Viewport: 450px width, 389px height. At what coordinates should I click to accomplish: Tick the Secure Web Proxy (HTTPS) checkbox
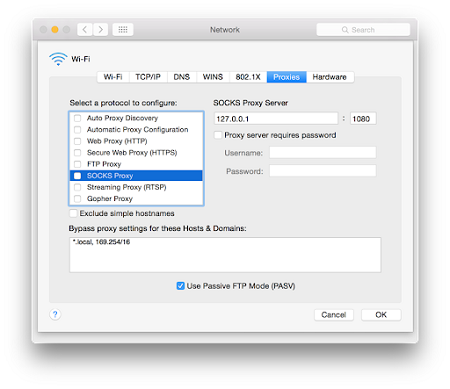(77, 153)
